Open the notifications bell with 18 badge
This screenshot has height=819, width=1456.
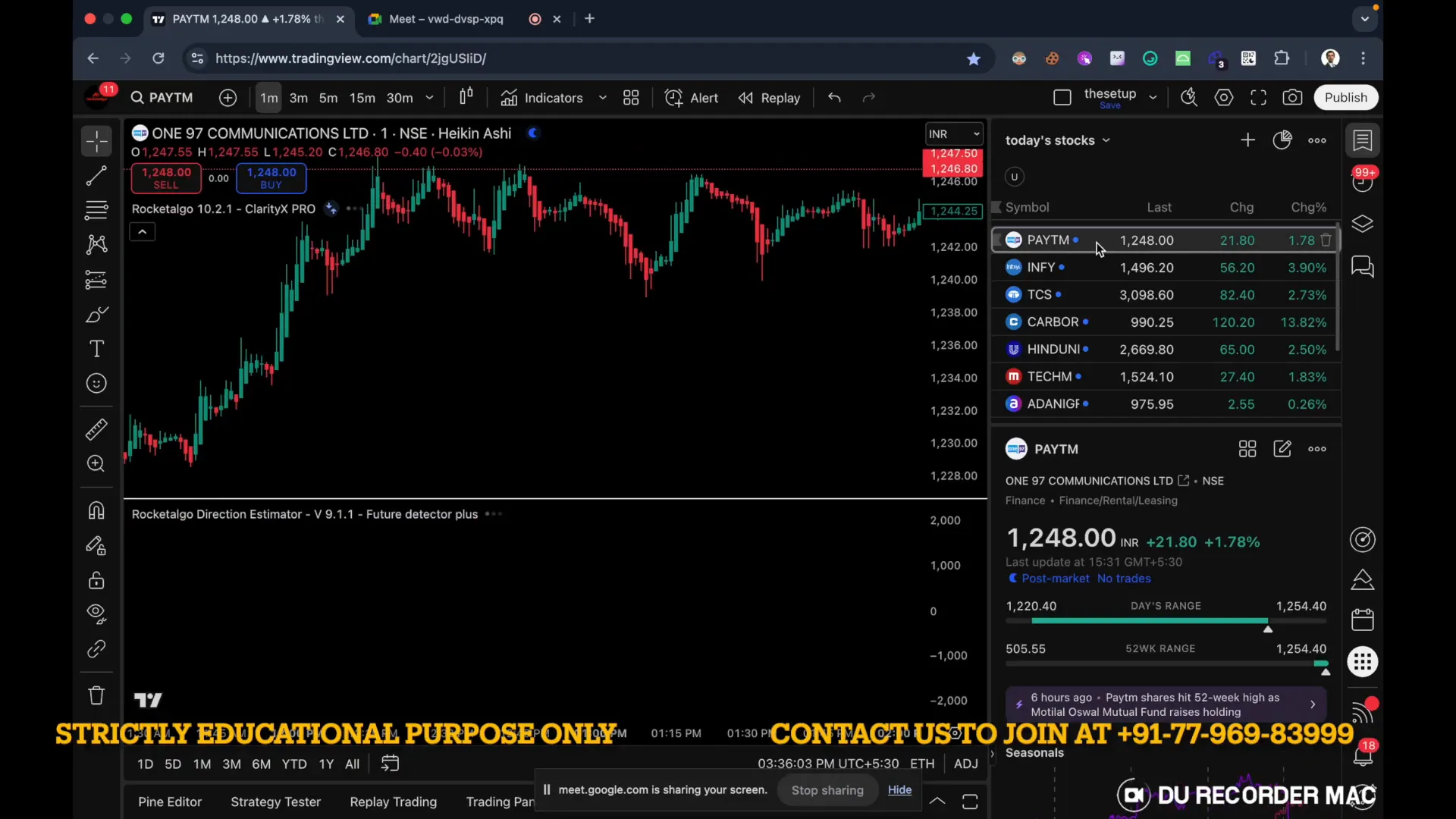(1363, 755)
